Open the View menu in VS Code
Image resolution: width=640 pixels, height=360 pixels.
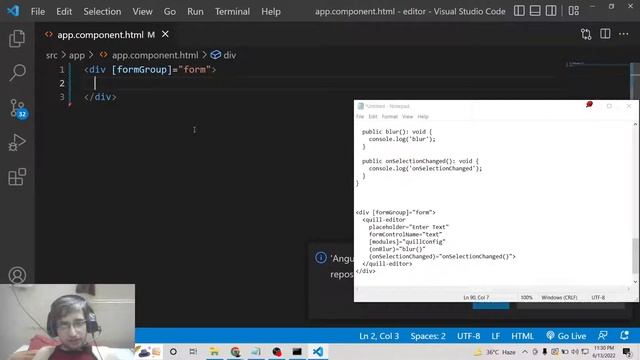pyautogui.click(x=142, y=11)
